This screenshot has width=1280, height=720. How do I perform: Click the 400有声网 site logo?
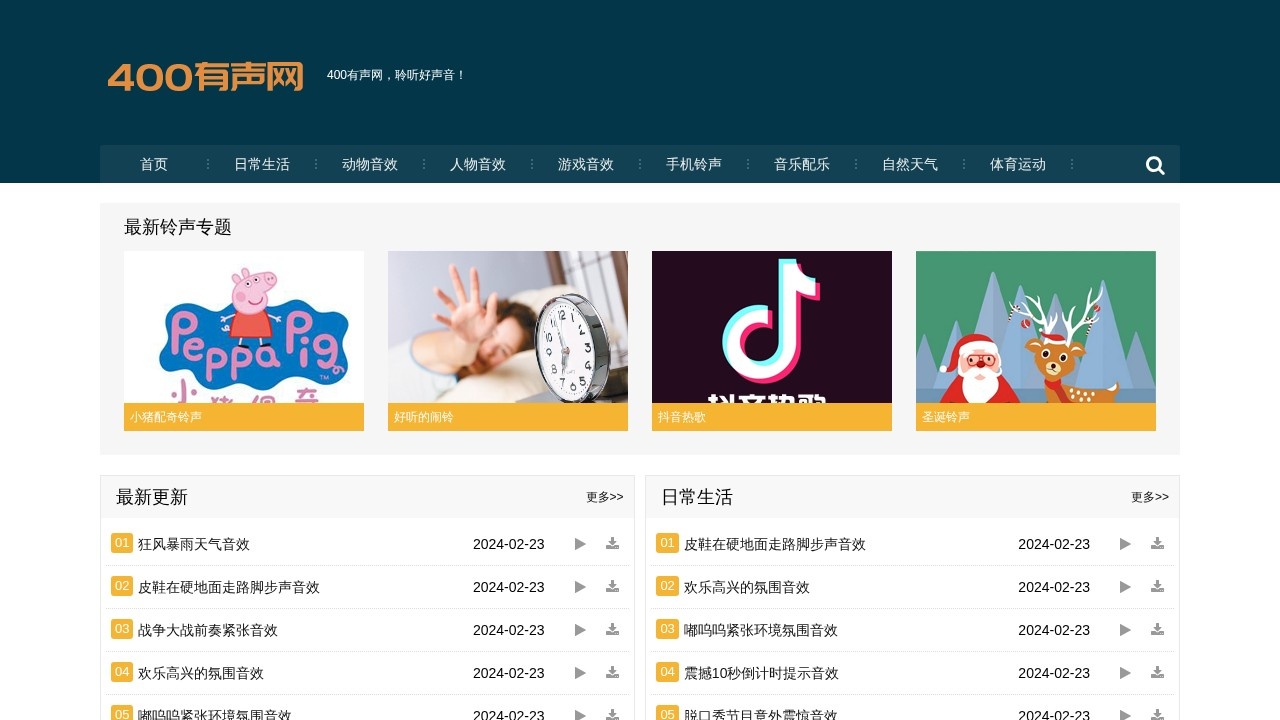pos(206,77)
